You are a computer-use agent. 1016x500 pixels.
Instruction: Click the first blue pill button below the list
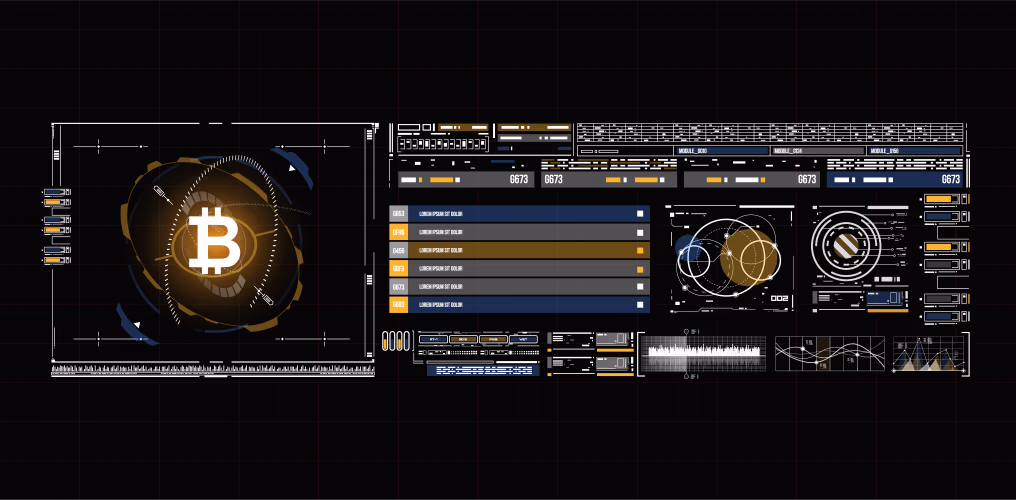click(x=433, y=339)
